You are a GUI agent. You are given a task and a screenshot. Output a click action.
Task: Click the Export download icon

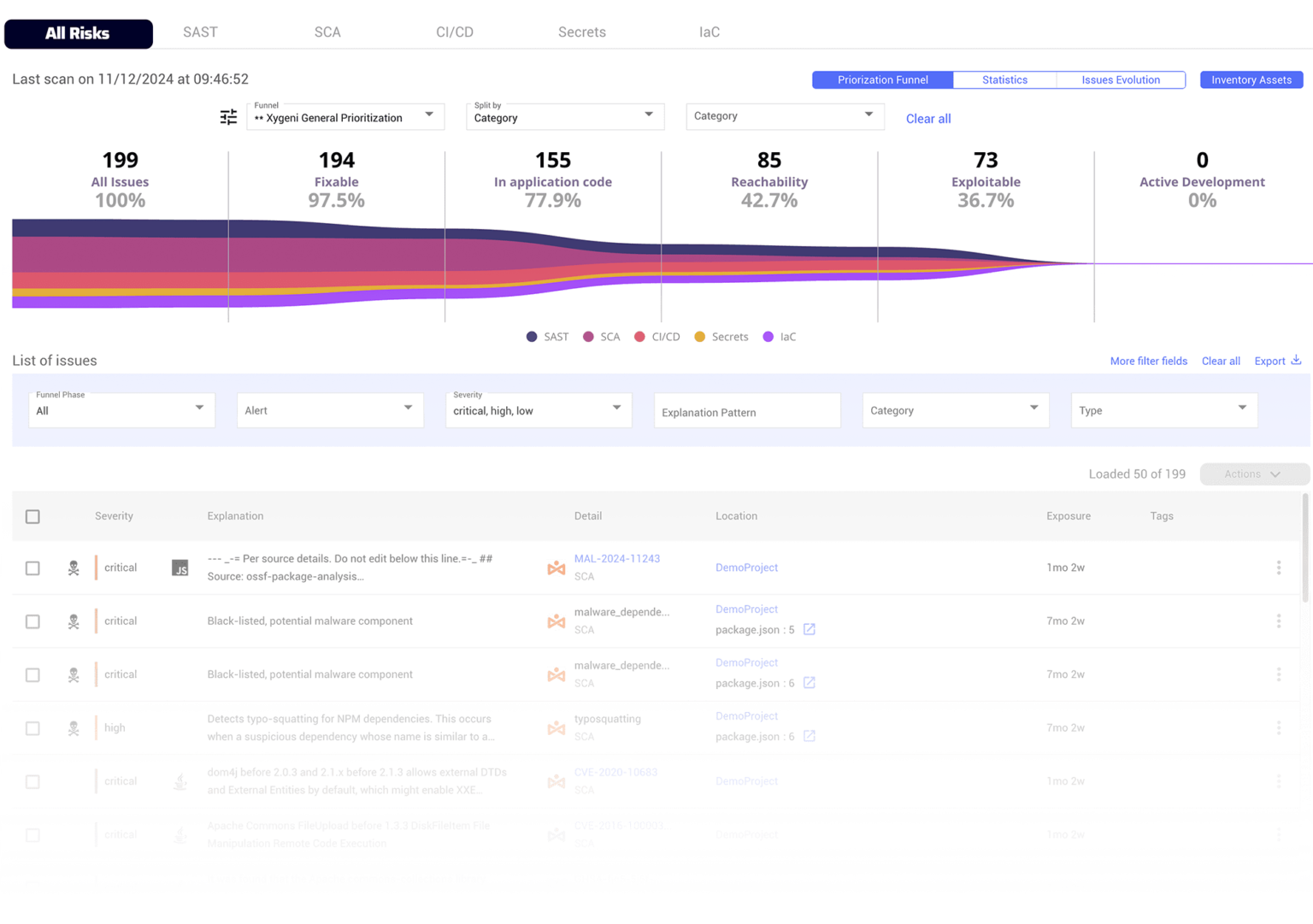click(1298, 360)
